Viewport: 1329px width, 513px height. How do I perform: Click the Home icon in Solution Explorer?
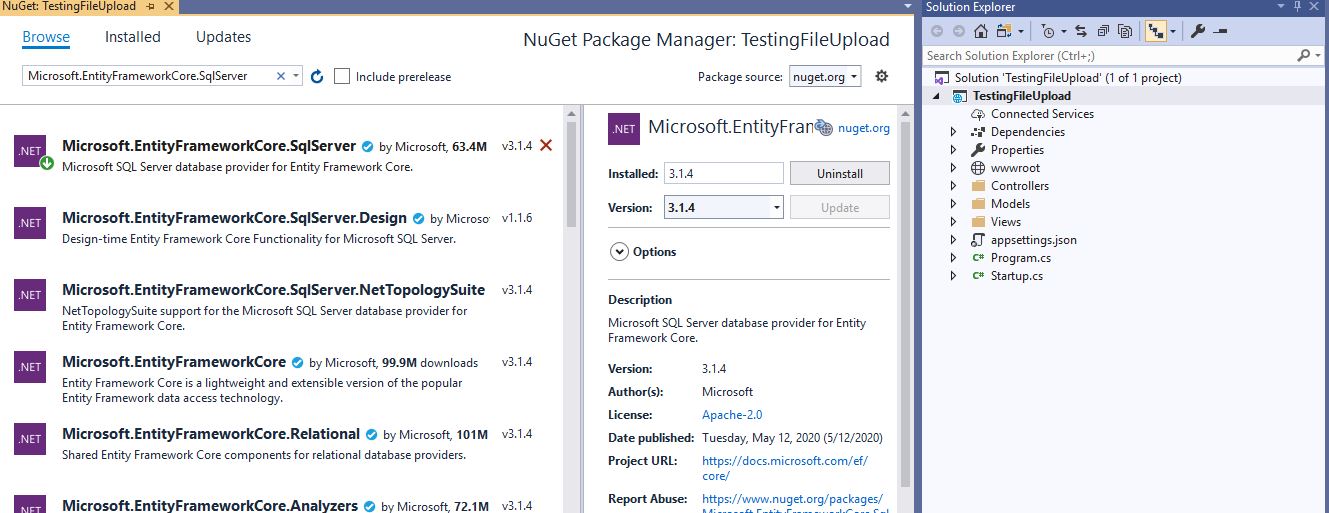click(x=980, y=31)
